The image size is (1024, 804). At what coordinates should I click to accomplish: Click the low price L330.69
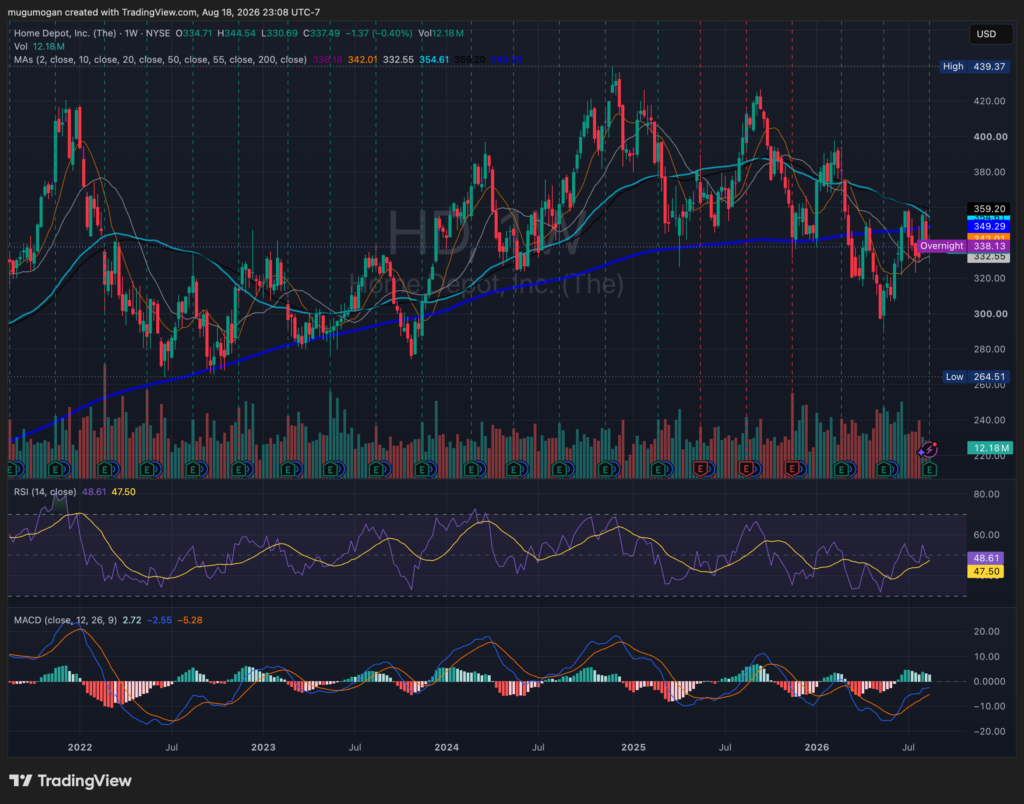click(x=279, y=33)
